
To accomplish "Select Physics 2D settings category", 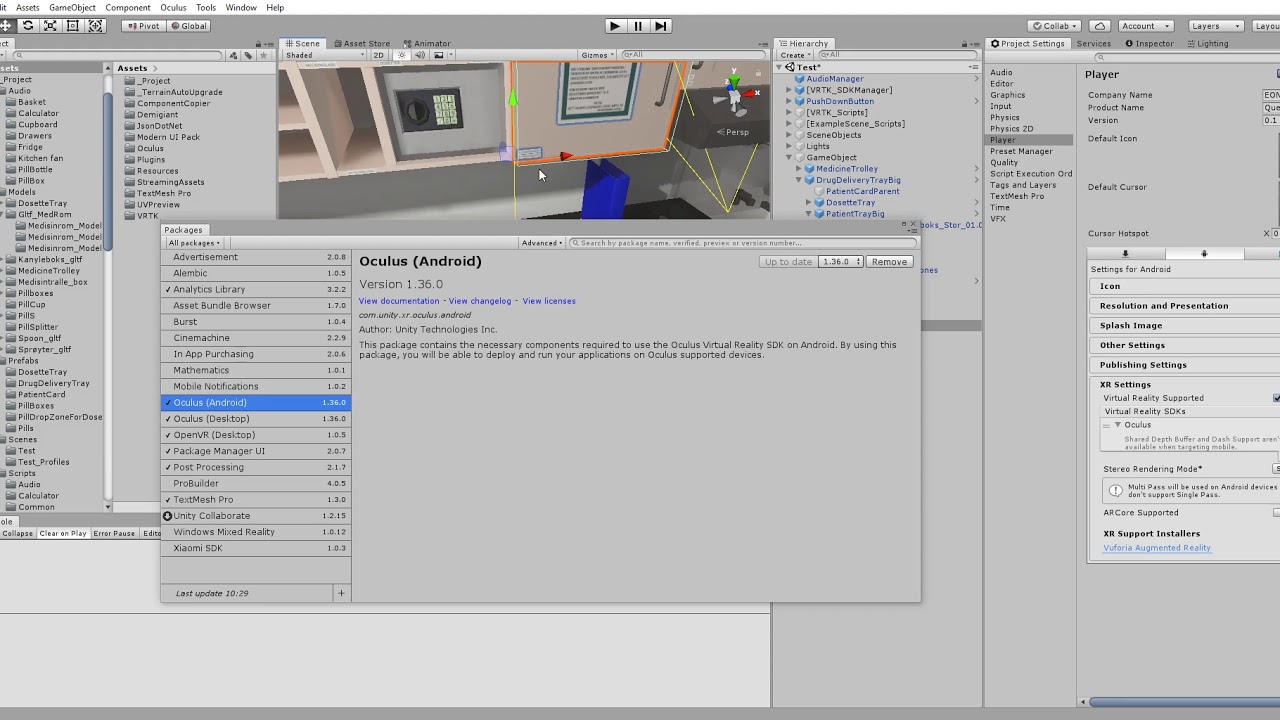I will click(1011, 129).
